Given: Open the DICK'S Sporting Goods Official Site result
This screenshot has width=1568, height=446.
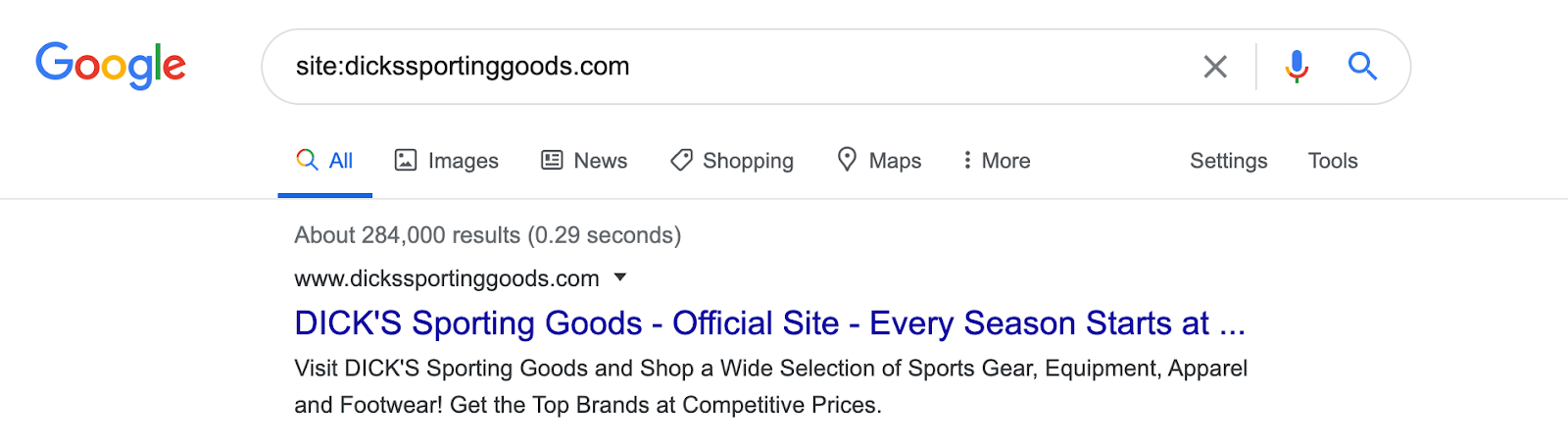Looking at the screenshot, I should point(769,323).
